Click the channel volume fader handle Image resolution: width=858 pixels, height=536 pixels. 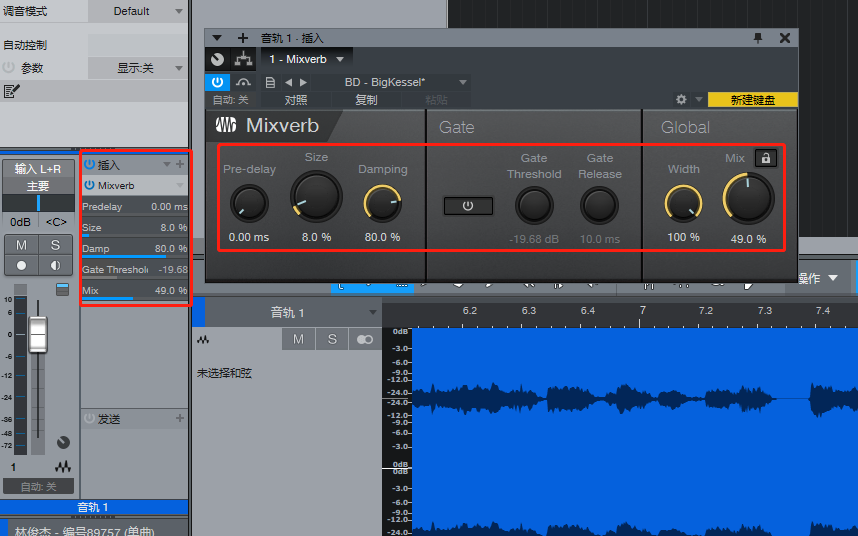38,334
